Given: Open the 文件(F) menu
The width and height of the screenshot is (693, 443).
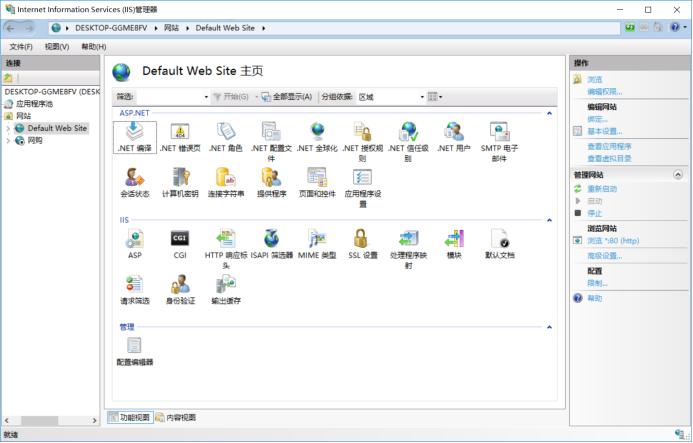Looking at the screenshot, I should (x=21, y=47).
